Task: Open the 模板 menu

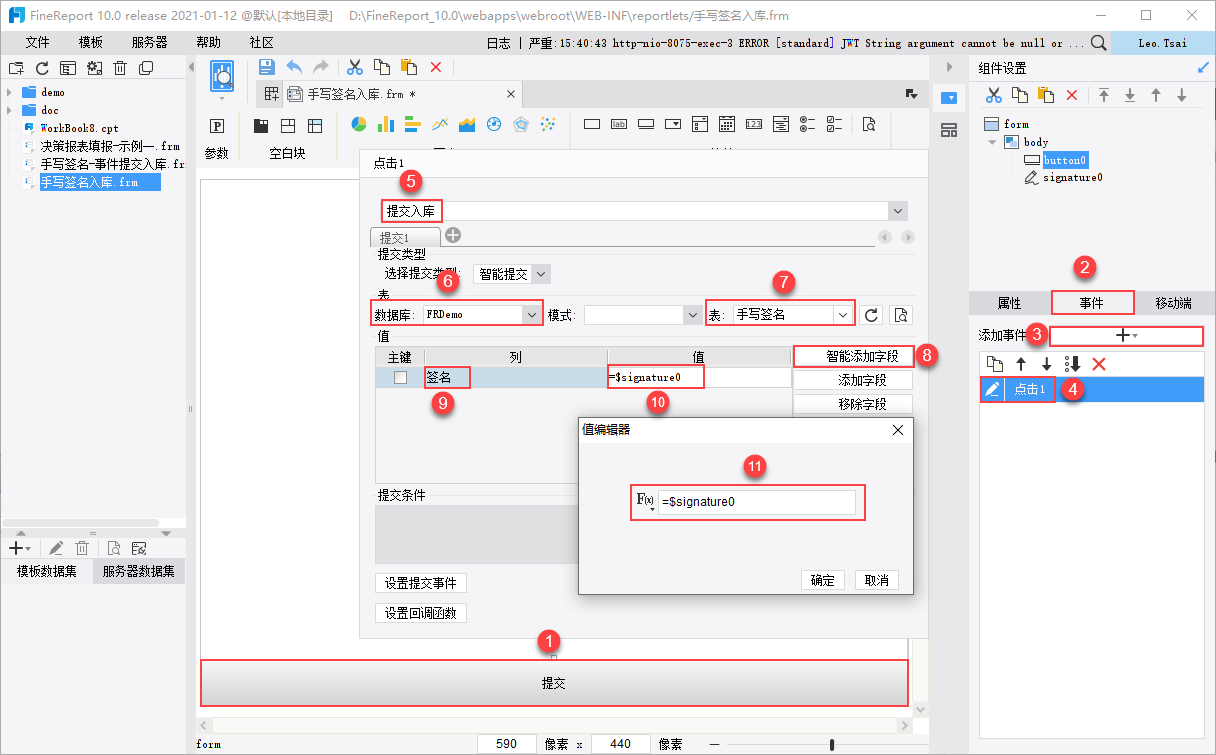Action: [x=90, y=43]
